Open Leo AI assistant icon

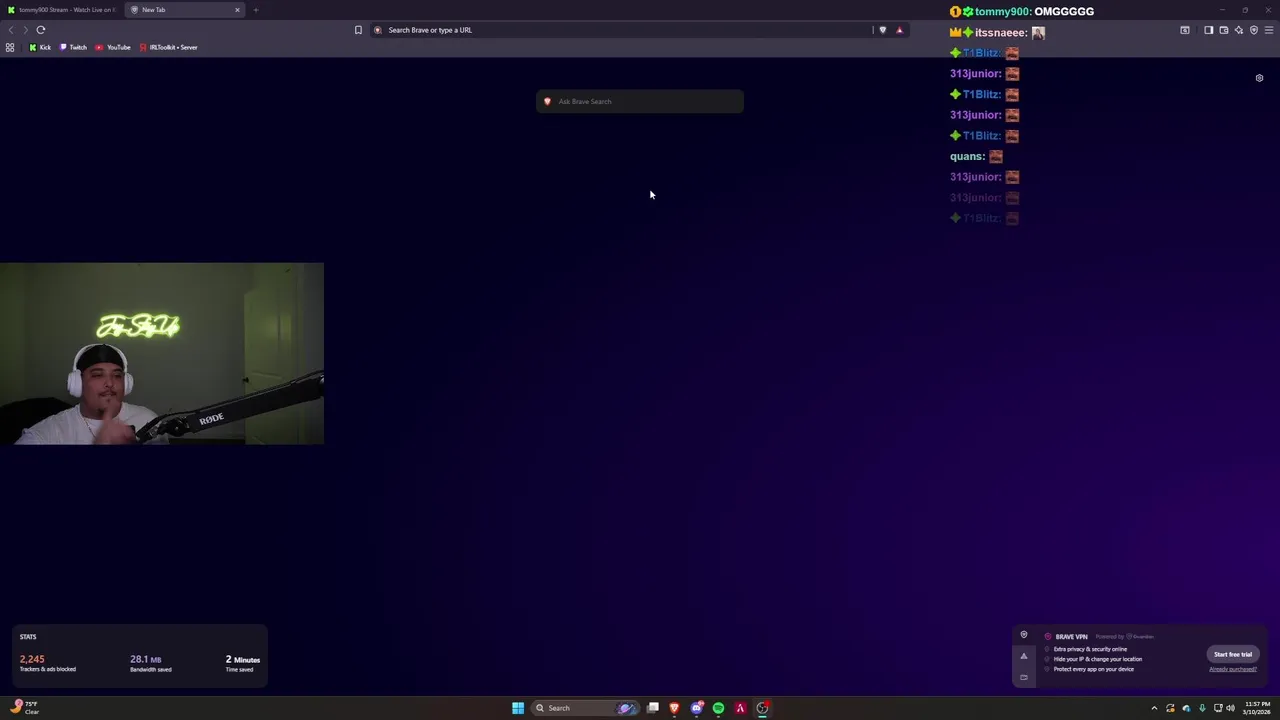pyautogui.click(x=1238, y=30)
